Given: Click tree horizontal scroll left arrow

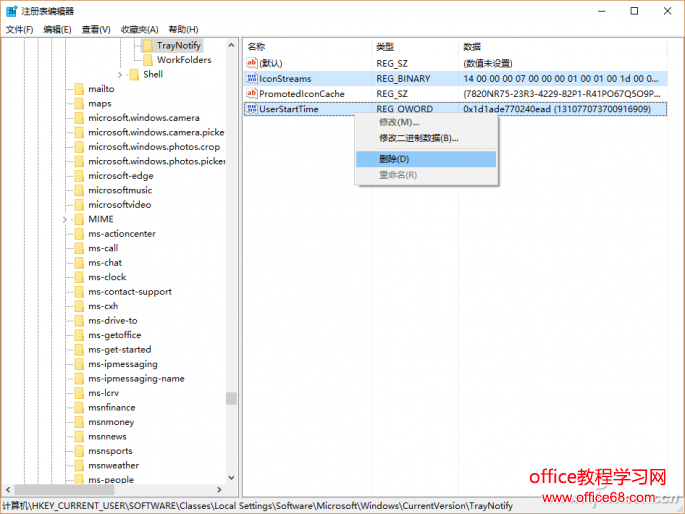Looking at the screenshot, I should pos(8,490).
